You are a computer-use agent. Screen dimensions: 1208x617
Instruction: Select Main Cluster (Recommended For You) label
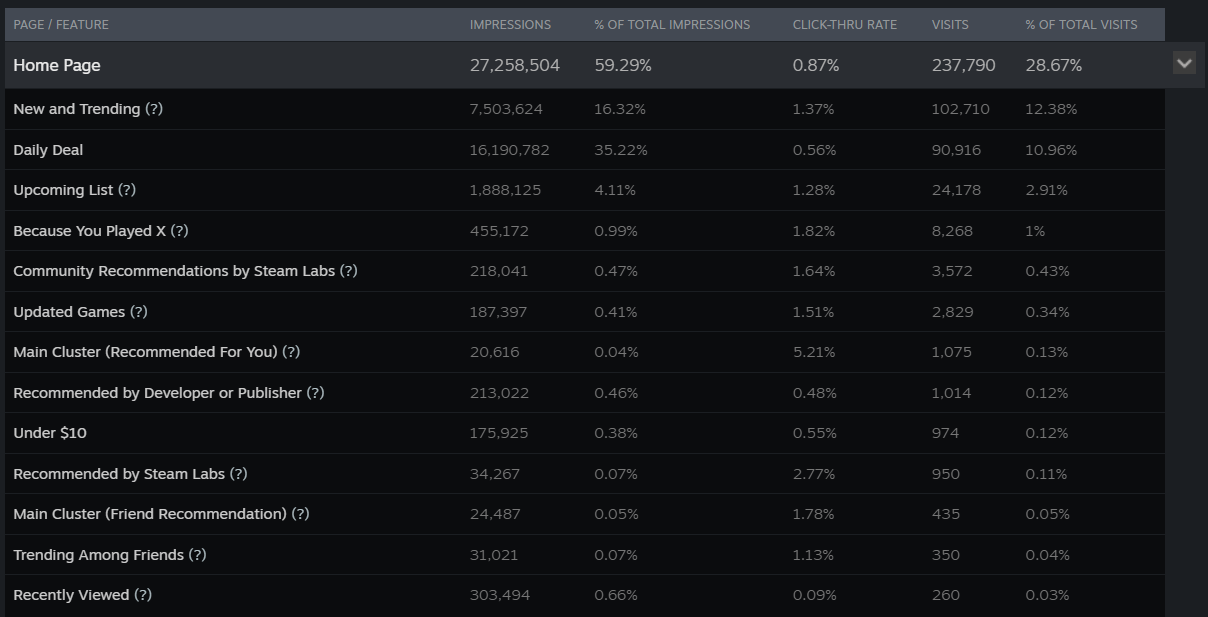tap(145, 352)
